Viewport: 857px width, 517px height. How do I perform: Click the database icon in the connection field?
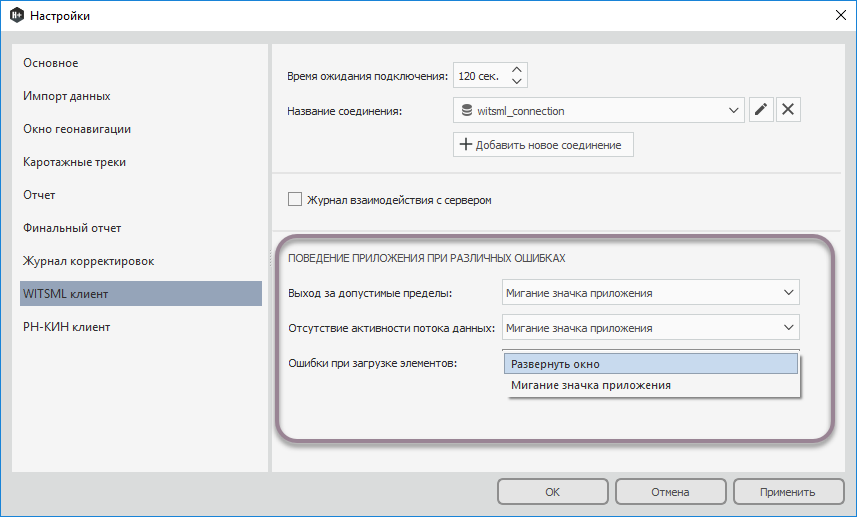coord(467,111)
